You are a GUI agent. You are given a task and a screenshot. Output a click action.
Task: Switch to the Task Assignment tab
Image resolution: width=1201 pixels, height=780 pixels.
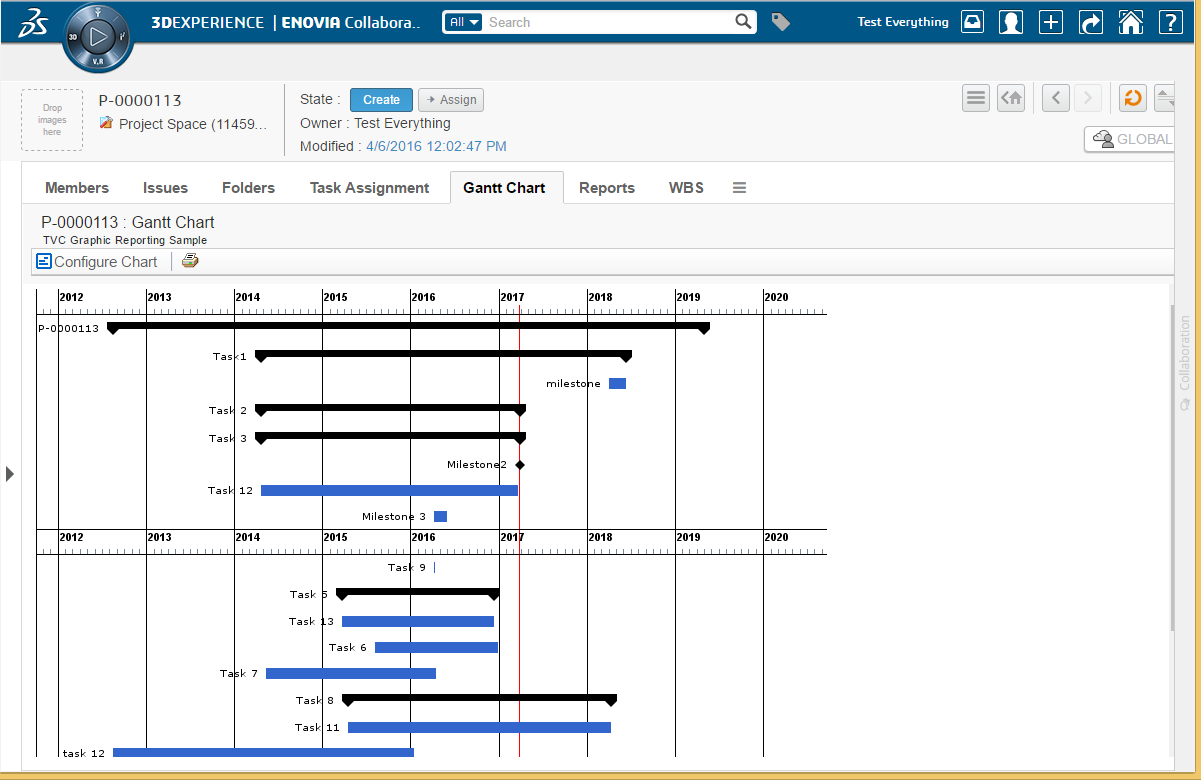coord(369,188)
